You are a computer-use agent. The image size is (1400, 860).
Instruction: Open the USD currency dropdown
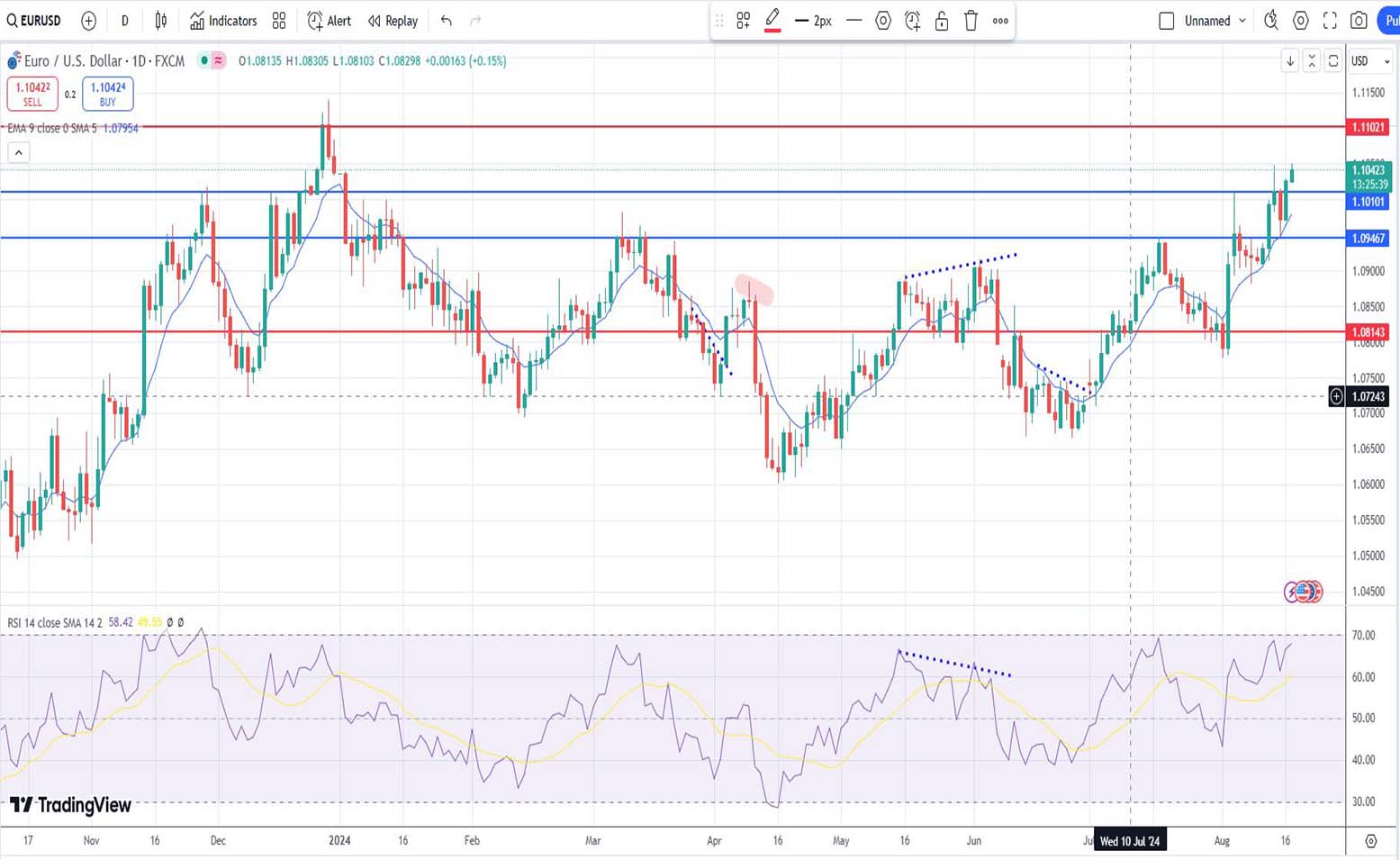pos(1369,61)
